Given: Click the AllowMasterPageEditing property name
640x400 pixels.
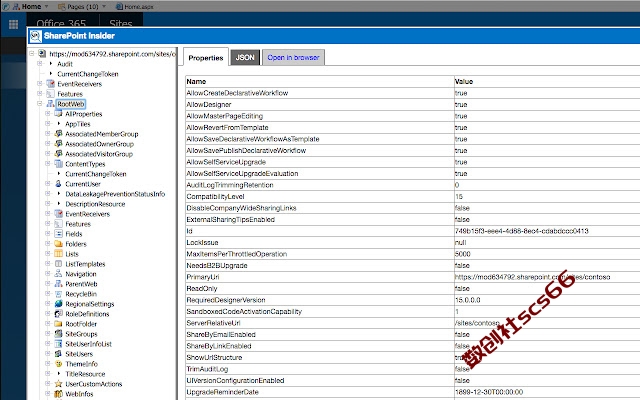Looking at the screenshot, I should point(224,116).
